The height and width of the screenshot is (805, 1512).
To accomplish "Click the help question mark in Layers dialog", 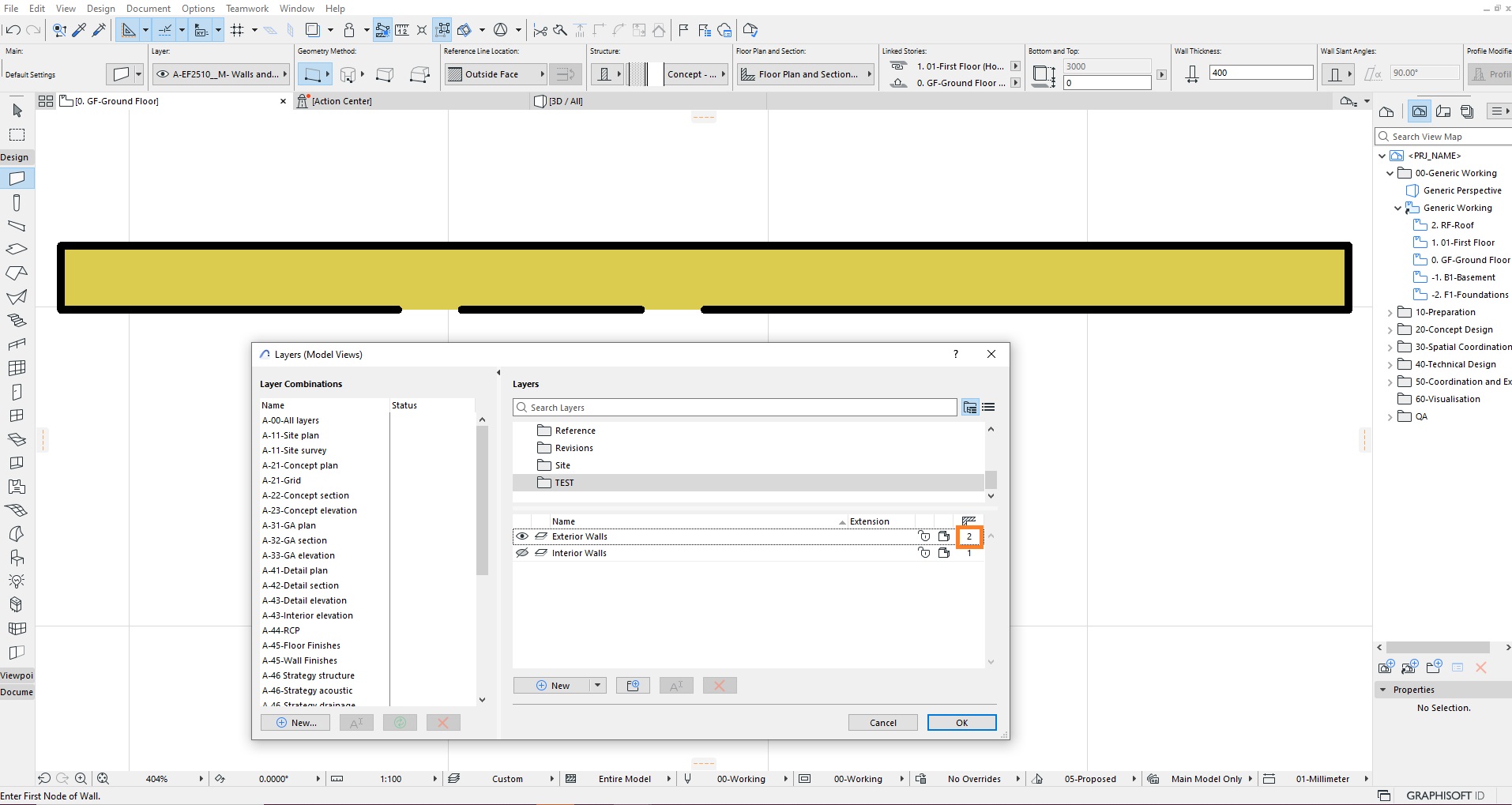I will [956, 354].
